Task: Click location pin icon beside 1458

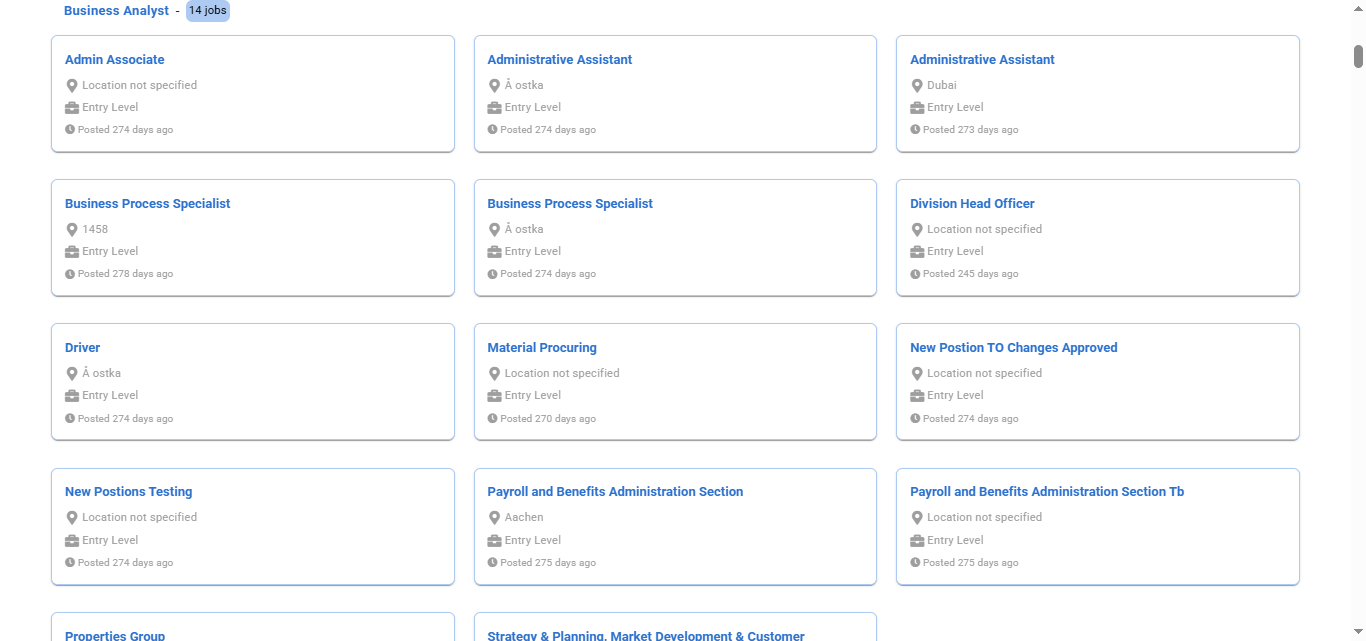Action: (x=72, y=230)
